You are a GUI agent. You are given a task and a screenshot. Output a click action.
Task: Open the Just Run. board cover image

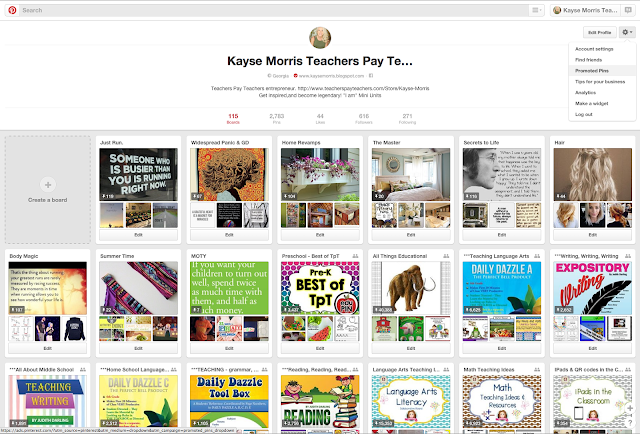pyautogui.click(x=138, y=174)
